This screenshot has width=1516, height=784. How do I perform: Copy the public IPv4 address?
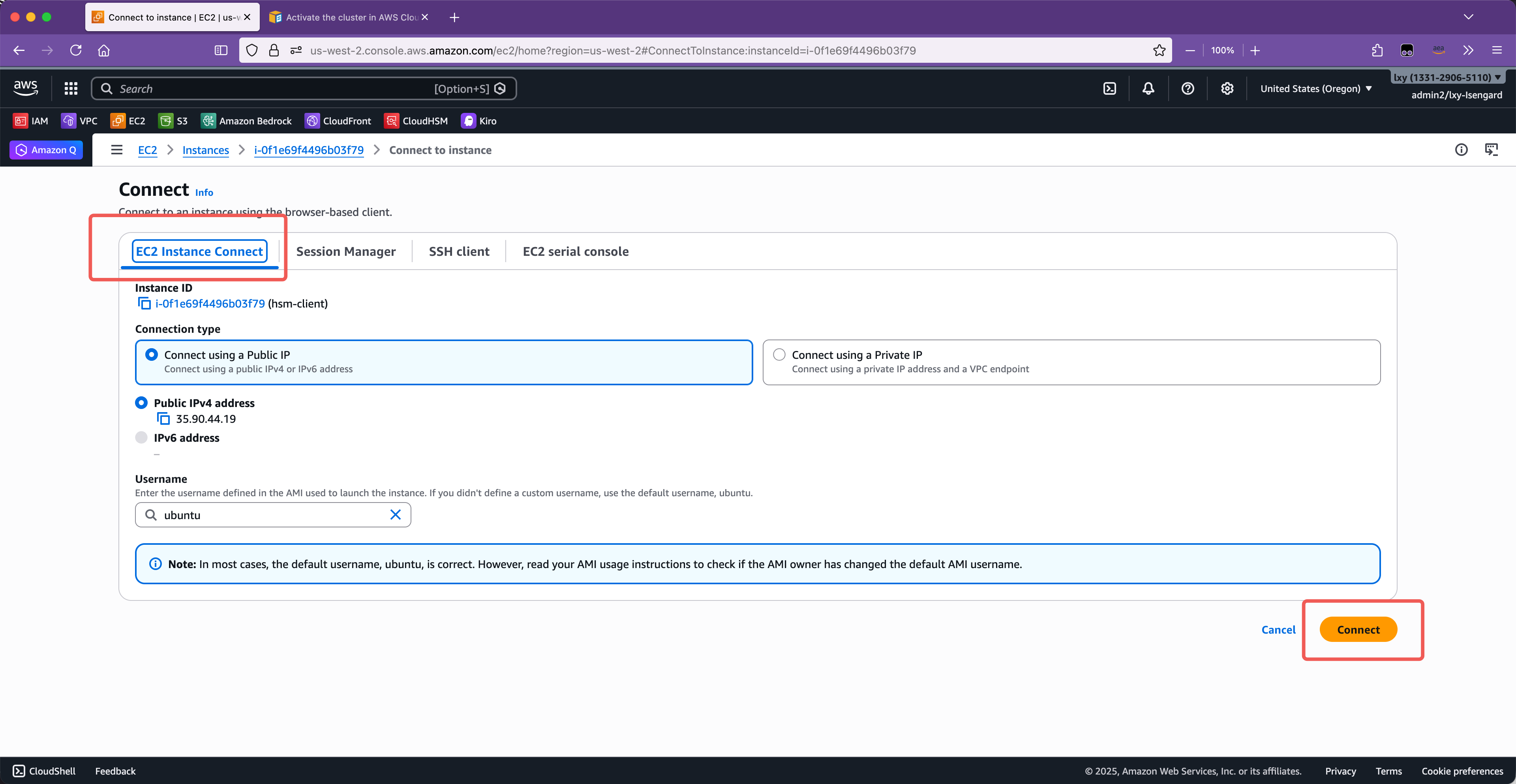point(163,419)
